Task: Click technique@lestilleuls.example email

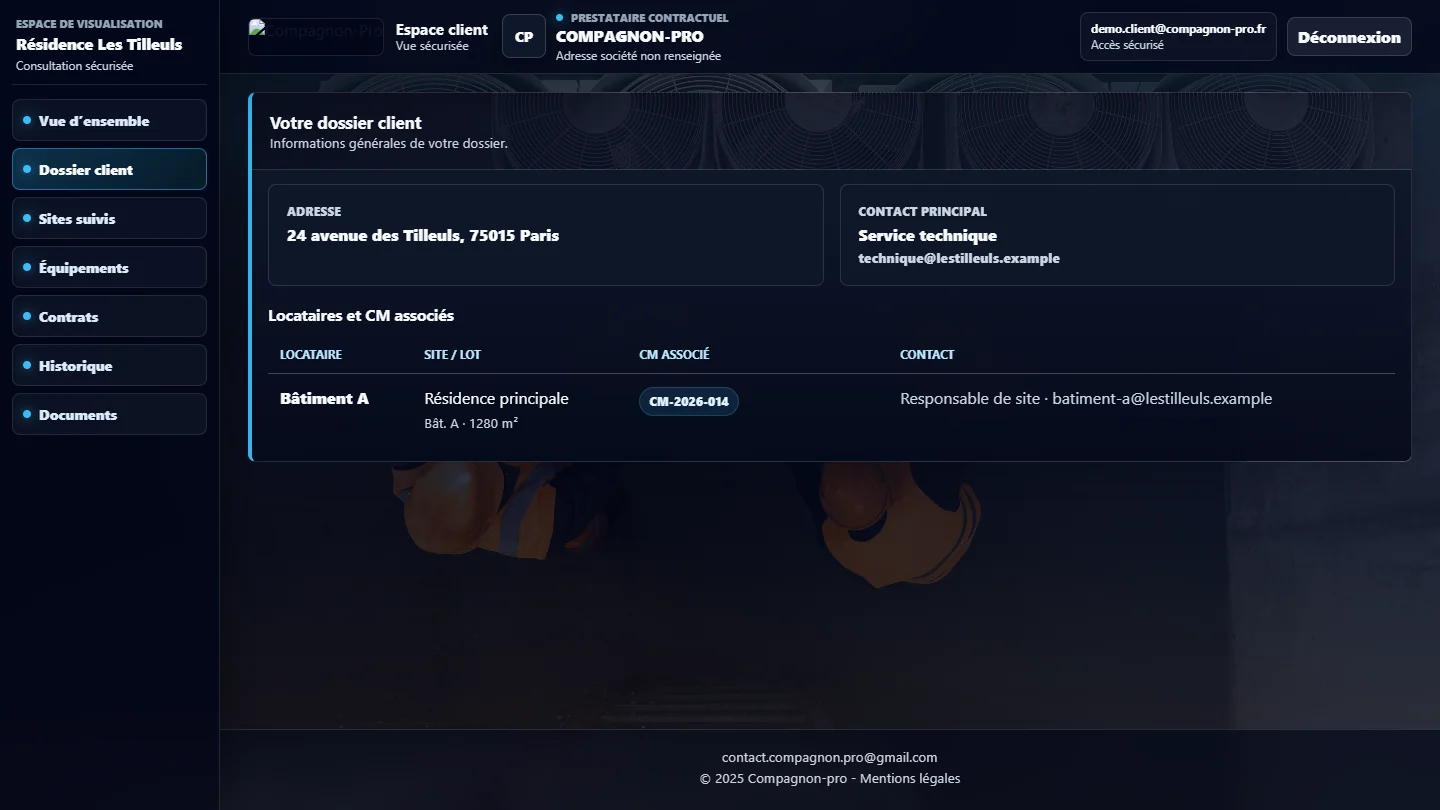Action: 959,258
